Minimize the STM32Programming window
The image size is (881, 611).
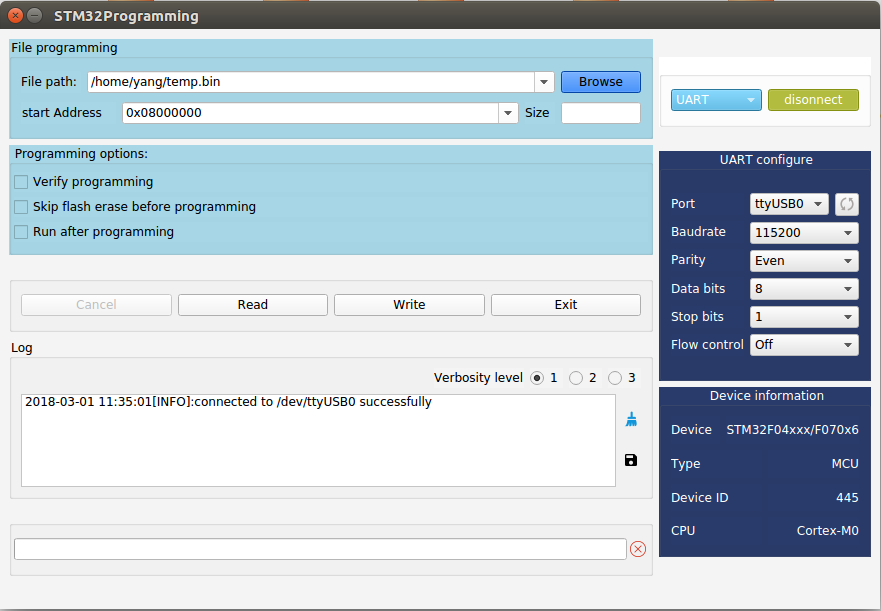point(34,16)
